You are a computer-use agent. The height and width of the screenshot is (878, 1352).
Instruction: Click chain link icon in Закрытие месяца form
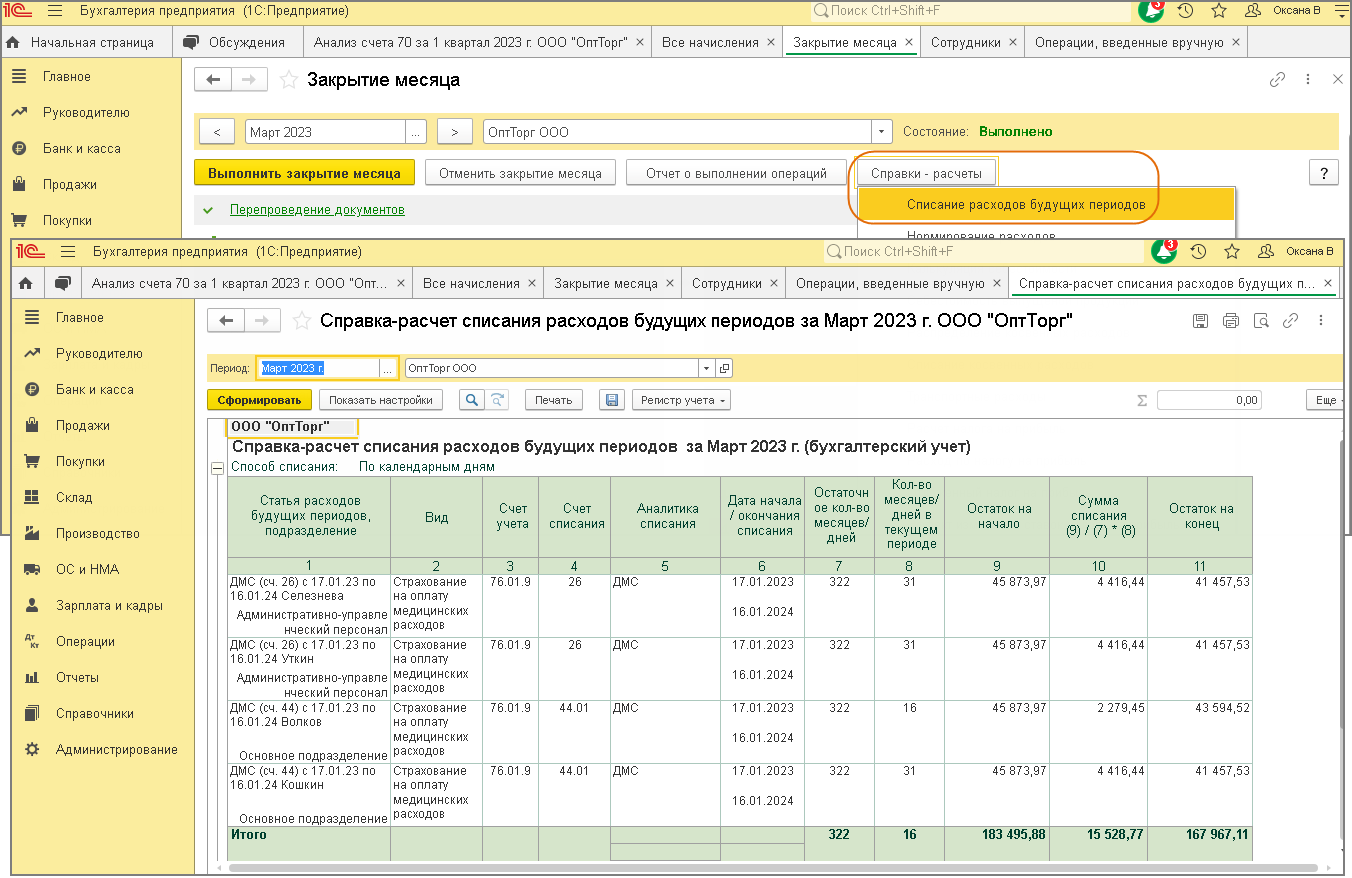1277,80
